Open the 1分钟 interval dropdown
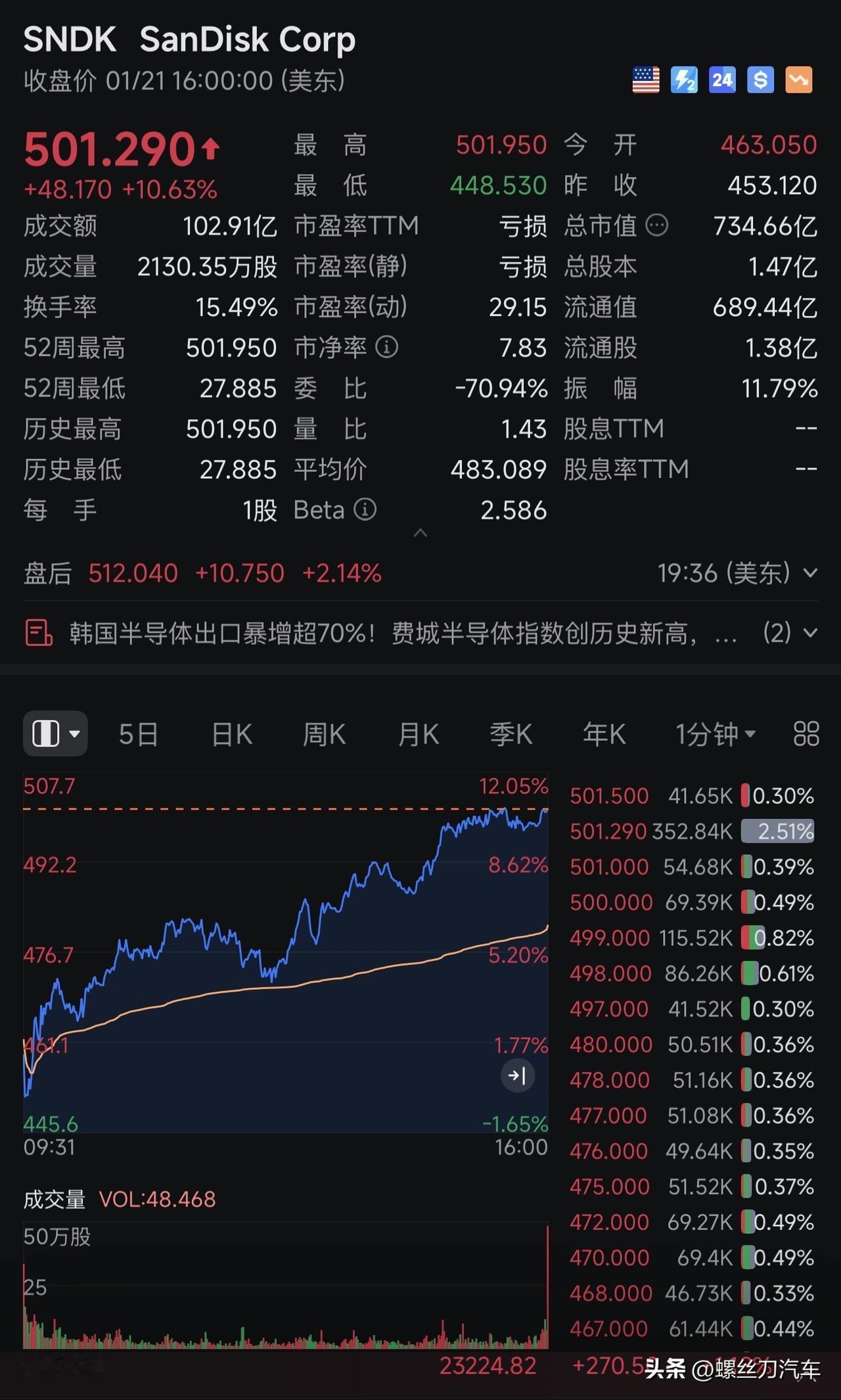 click(x=716, y=734)
